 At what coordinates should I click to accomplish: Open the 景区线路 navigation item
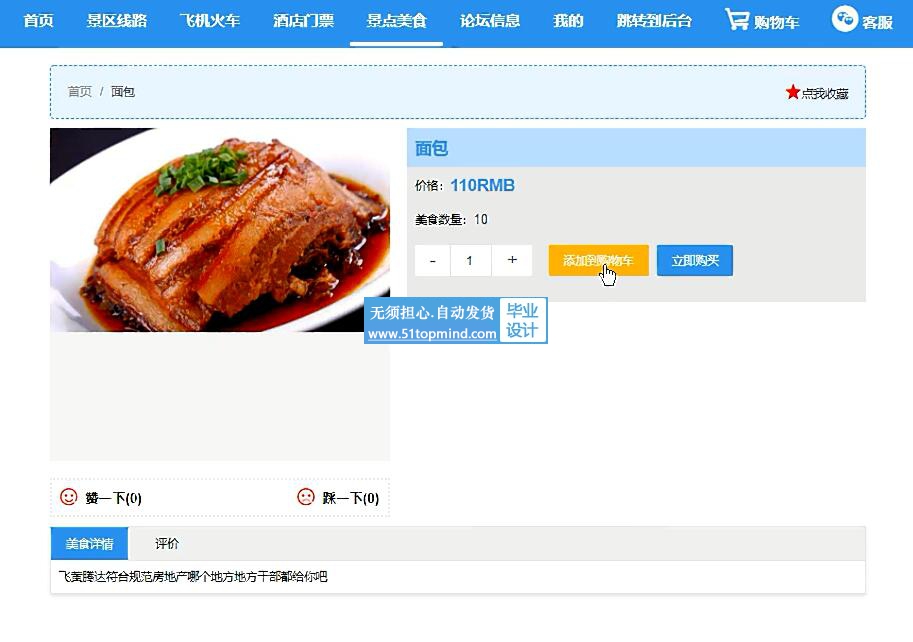click(116, 21)
